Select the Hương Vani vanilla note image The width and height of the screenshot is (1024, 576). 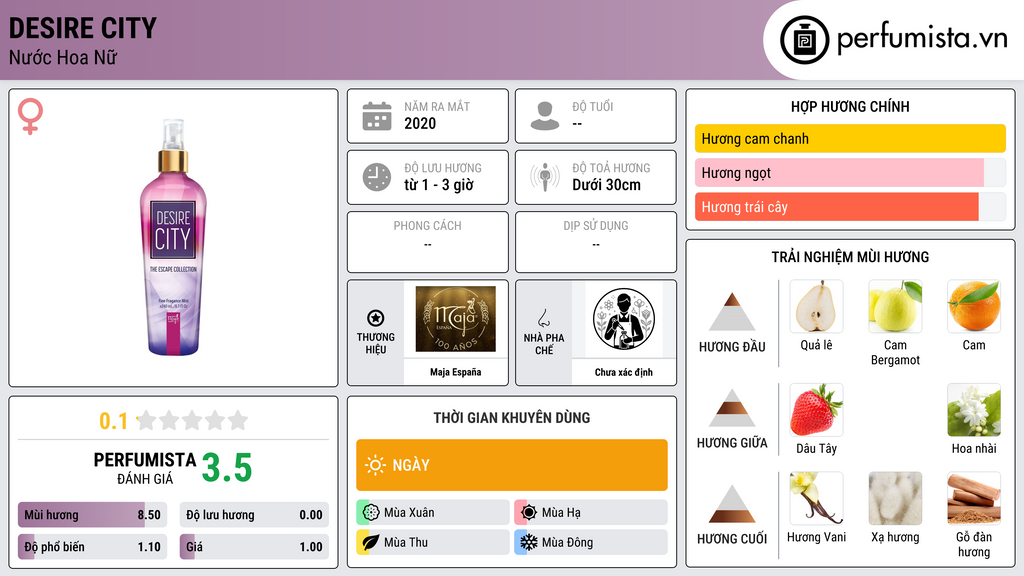click(x=816, y=498)
